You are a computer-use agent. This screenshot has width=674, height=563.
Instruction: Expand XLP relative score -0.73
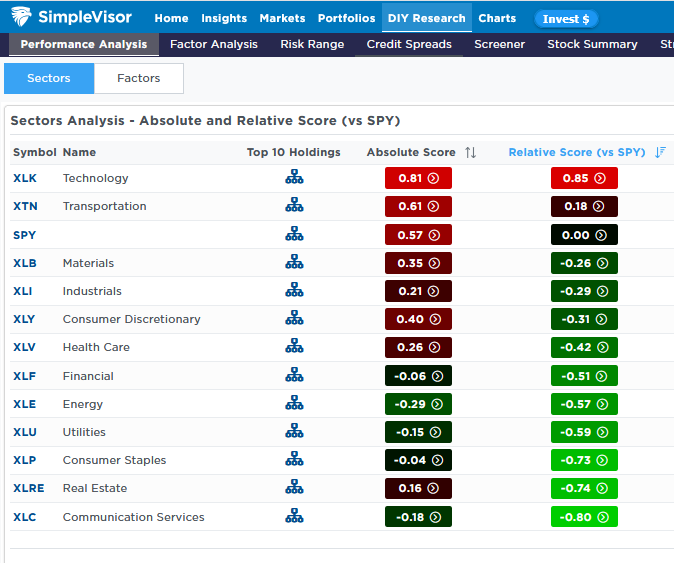click(x=584, y=460)
